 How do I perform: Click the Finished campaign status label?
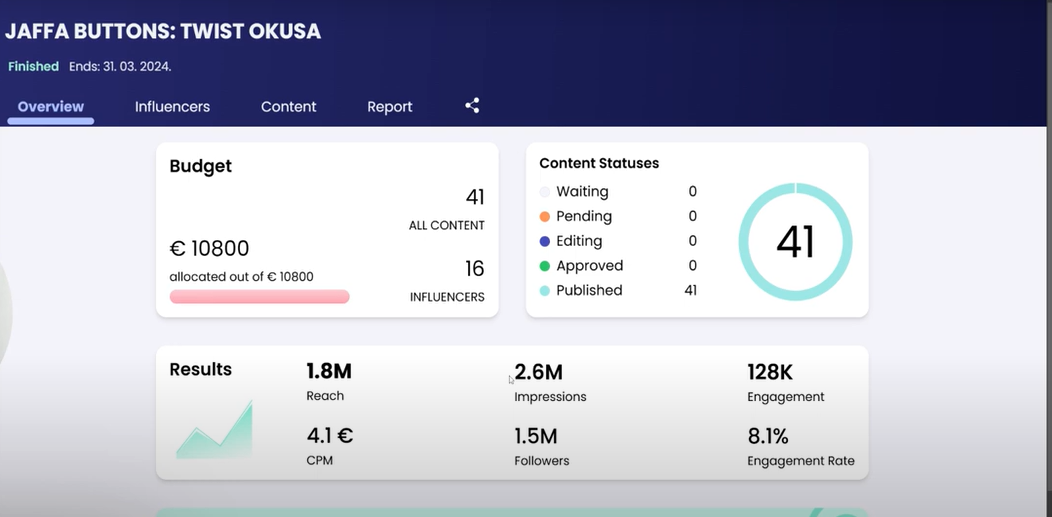point(34,66)
